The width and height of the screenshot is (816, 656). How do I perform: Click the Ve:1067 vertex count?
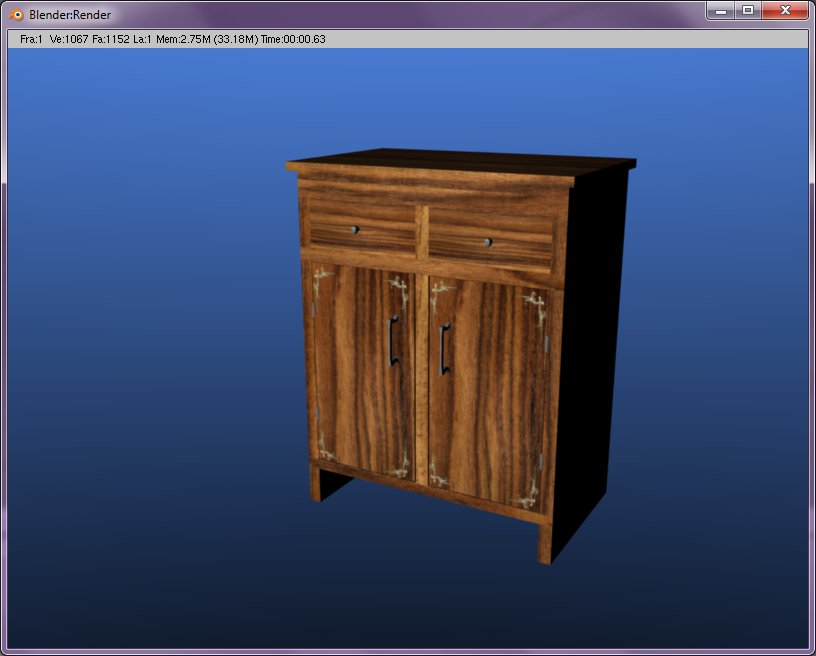(69, 39)
